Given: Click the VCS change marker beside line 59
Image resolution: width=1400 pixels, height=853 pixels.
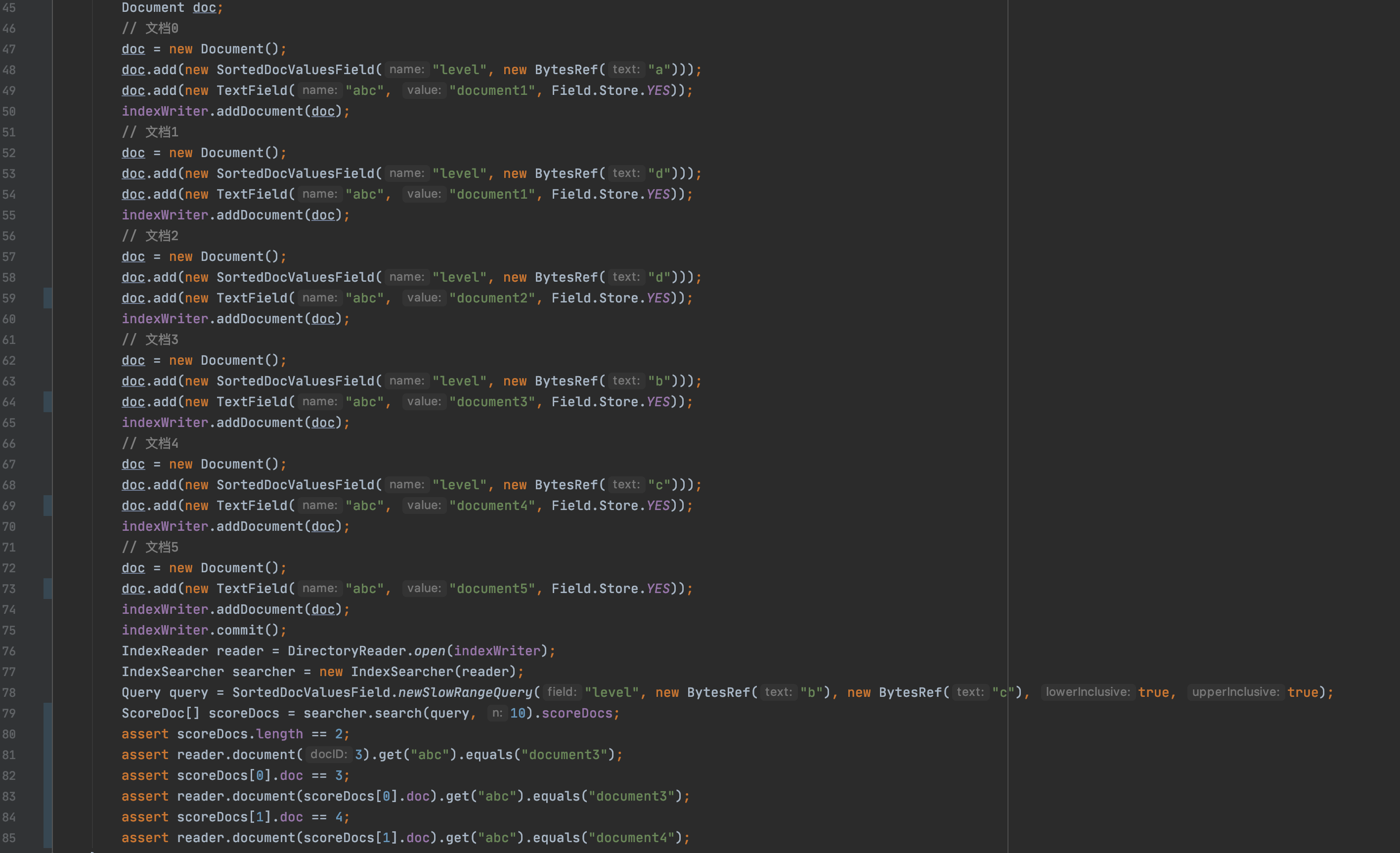Looking at the screenshot, I should coord(48,298).
